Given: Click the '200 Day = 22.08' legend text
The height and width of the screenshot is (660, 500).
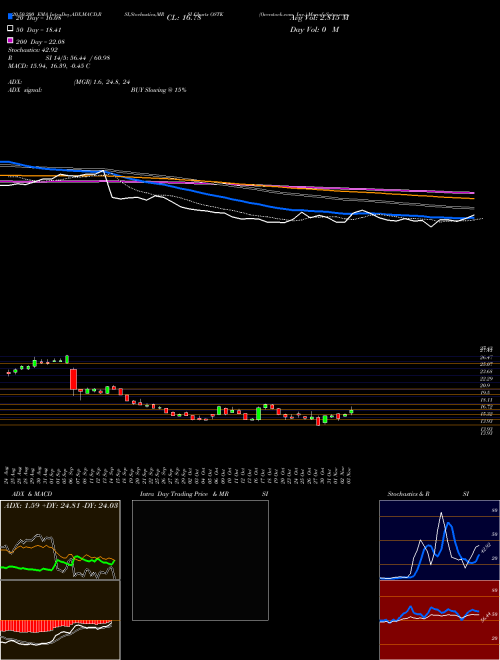Looking at the screenshot, I should pyautogui.click(x=40, y=42).
